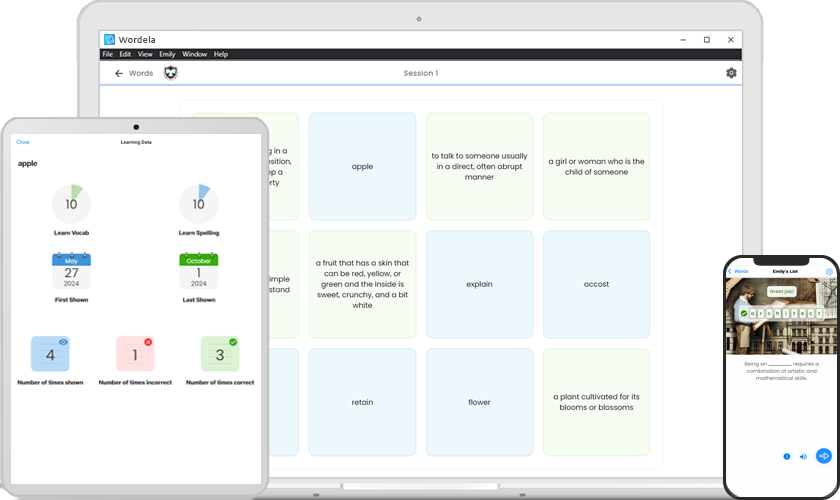Tap the speaker audio icon on the phone
The image size is (840, 500).
(x=803, y=457)
